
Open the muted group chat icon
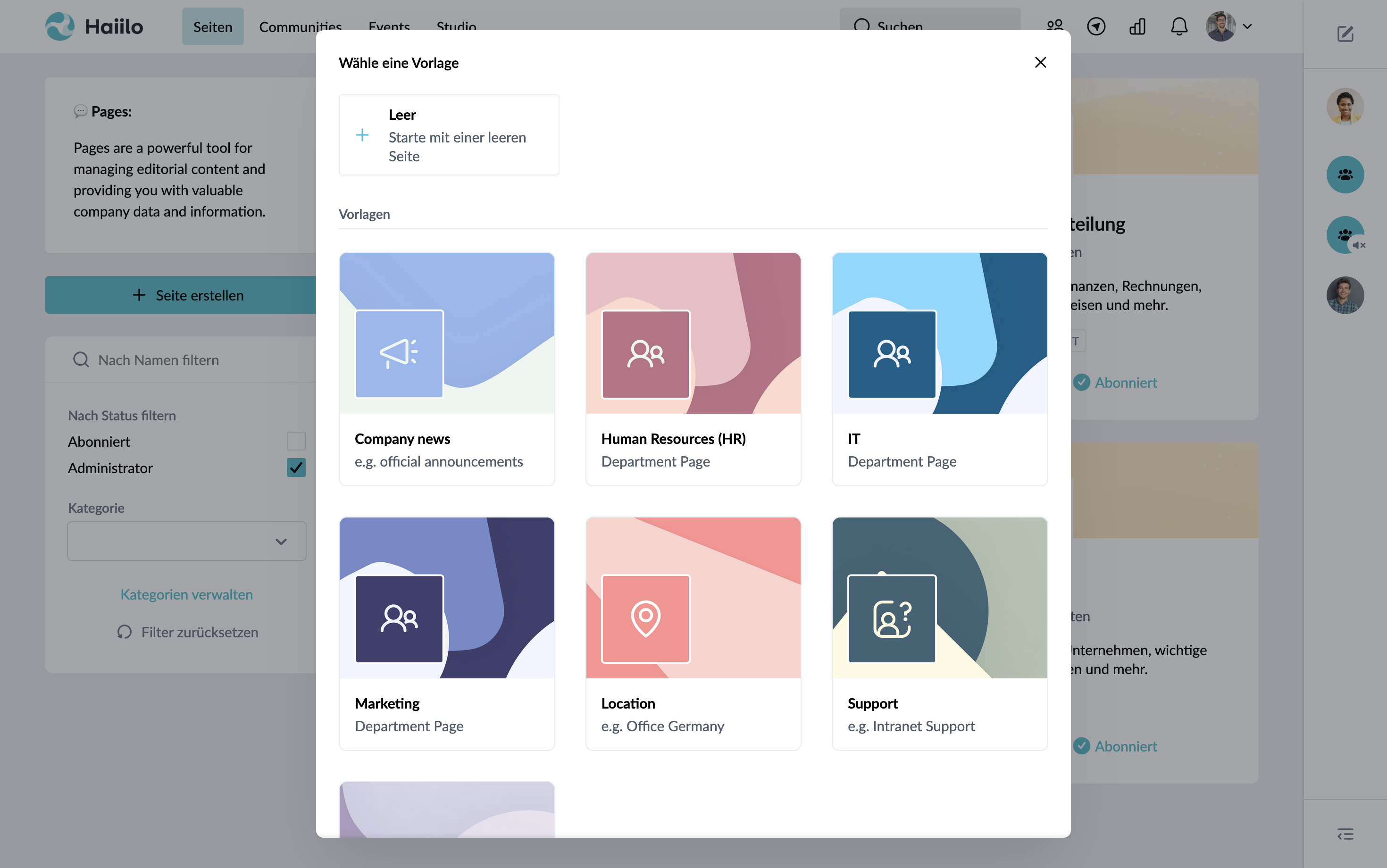point(1345,235)
